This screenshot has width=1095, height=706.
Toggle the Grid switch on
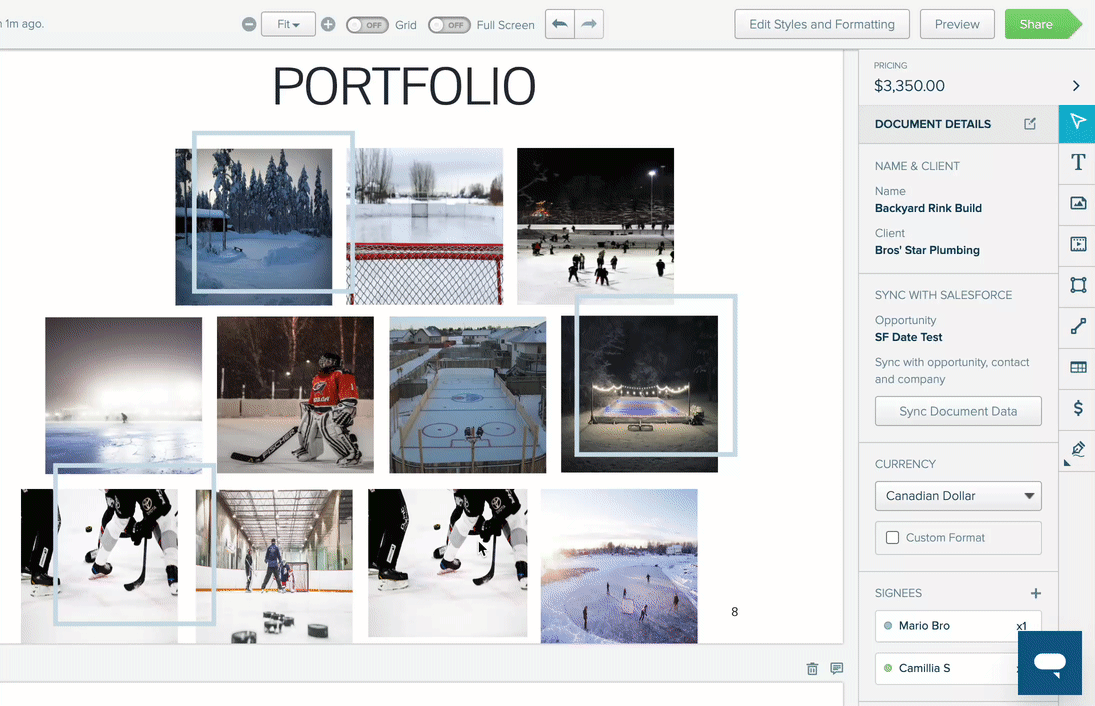click(367, 25)
